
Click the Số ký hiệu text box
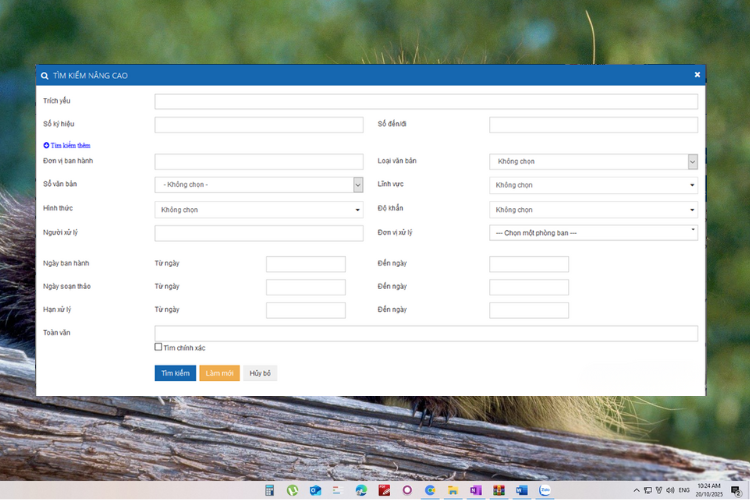coord(259,125)
